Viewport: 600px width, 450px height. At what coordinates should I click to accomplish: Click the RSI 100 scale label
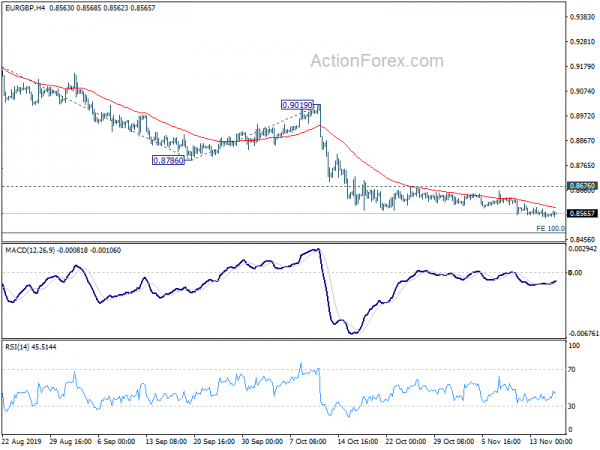574,346
